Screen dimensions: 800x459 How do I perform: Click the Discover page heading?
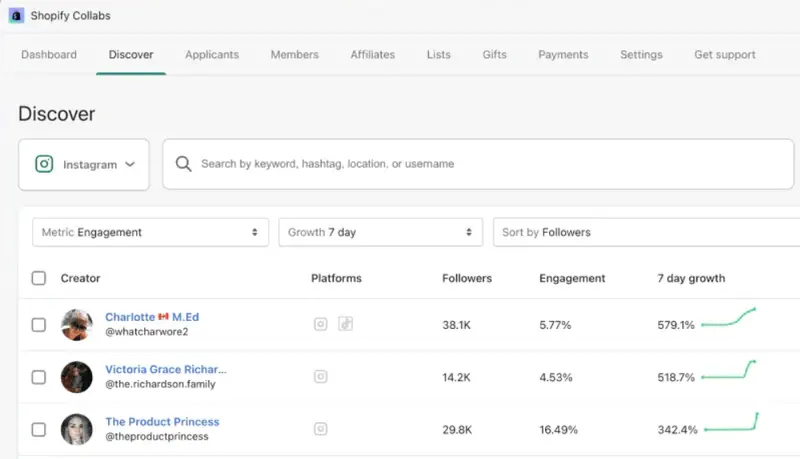coord(57,114)
